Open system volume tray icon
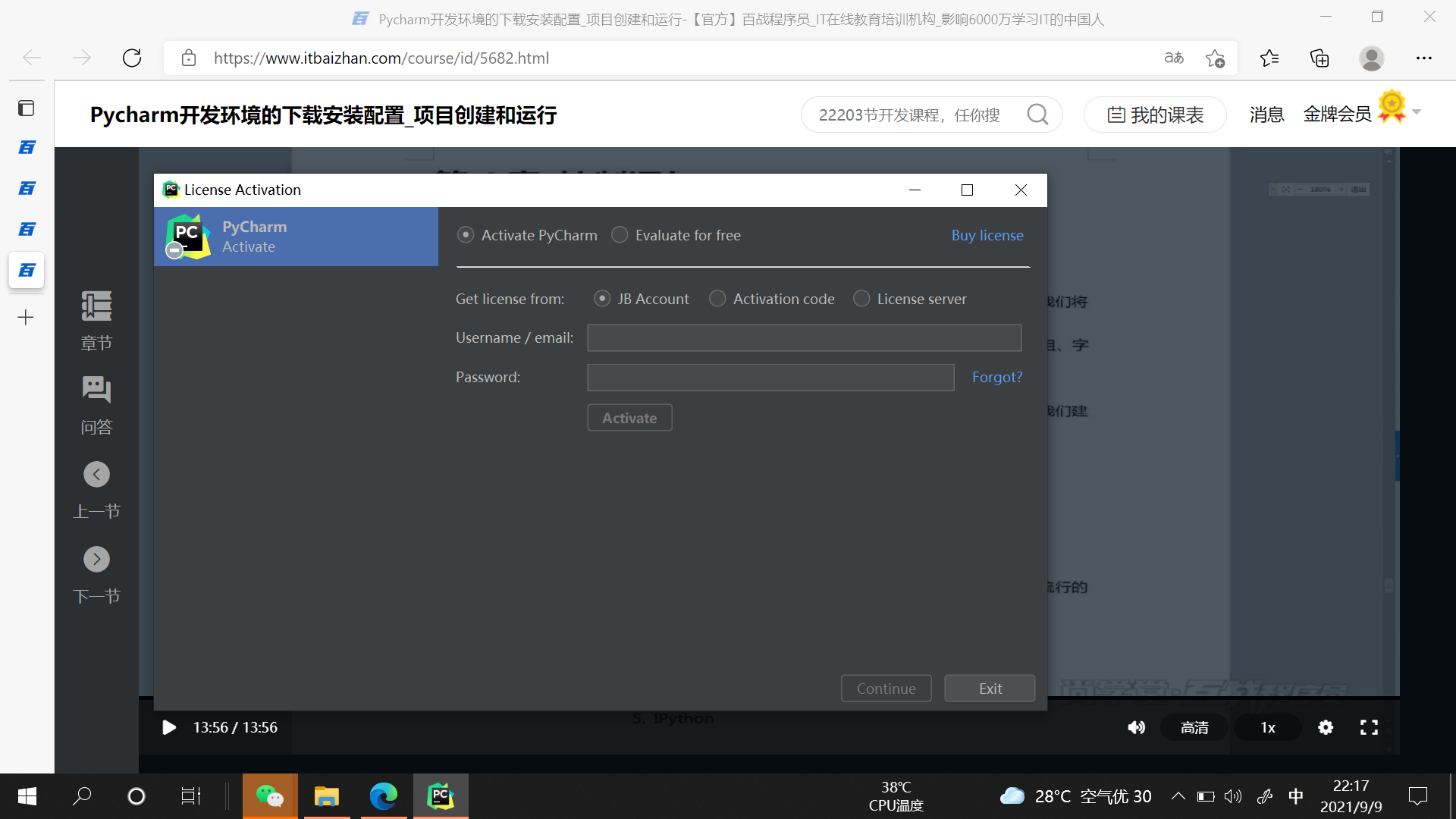Image resolution: width=1456 pixels, height=819 pixels. click(1233, 796)
